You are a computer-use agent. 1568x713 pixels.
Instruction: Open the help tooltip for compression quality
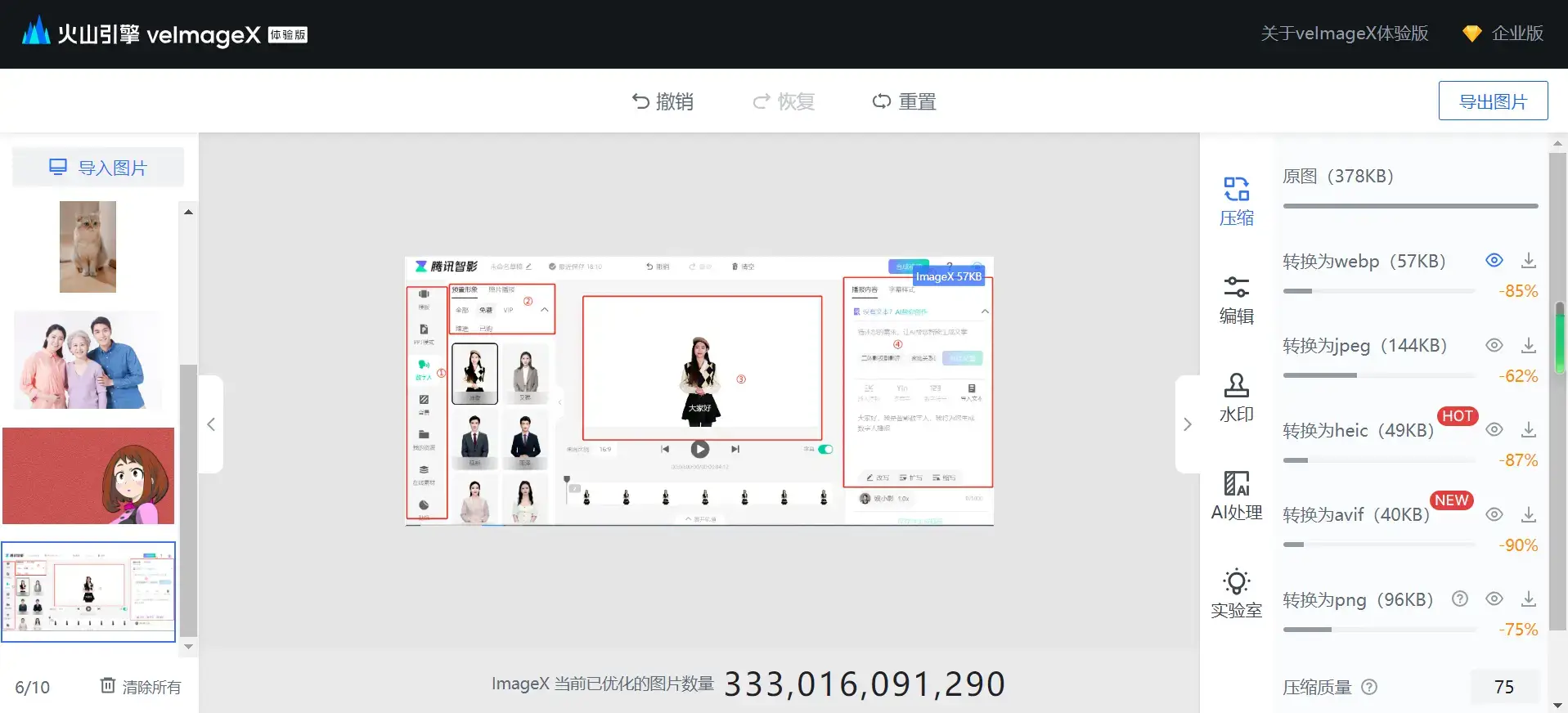[x=1369, y=687]
